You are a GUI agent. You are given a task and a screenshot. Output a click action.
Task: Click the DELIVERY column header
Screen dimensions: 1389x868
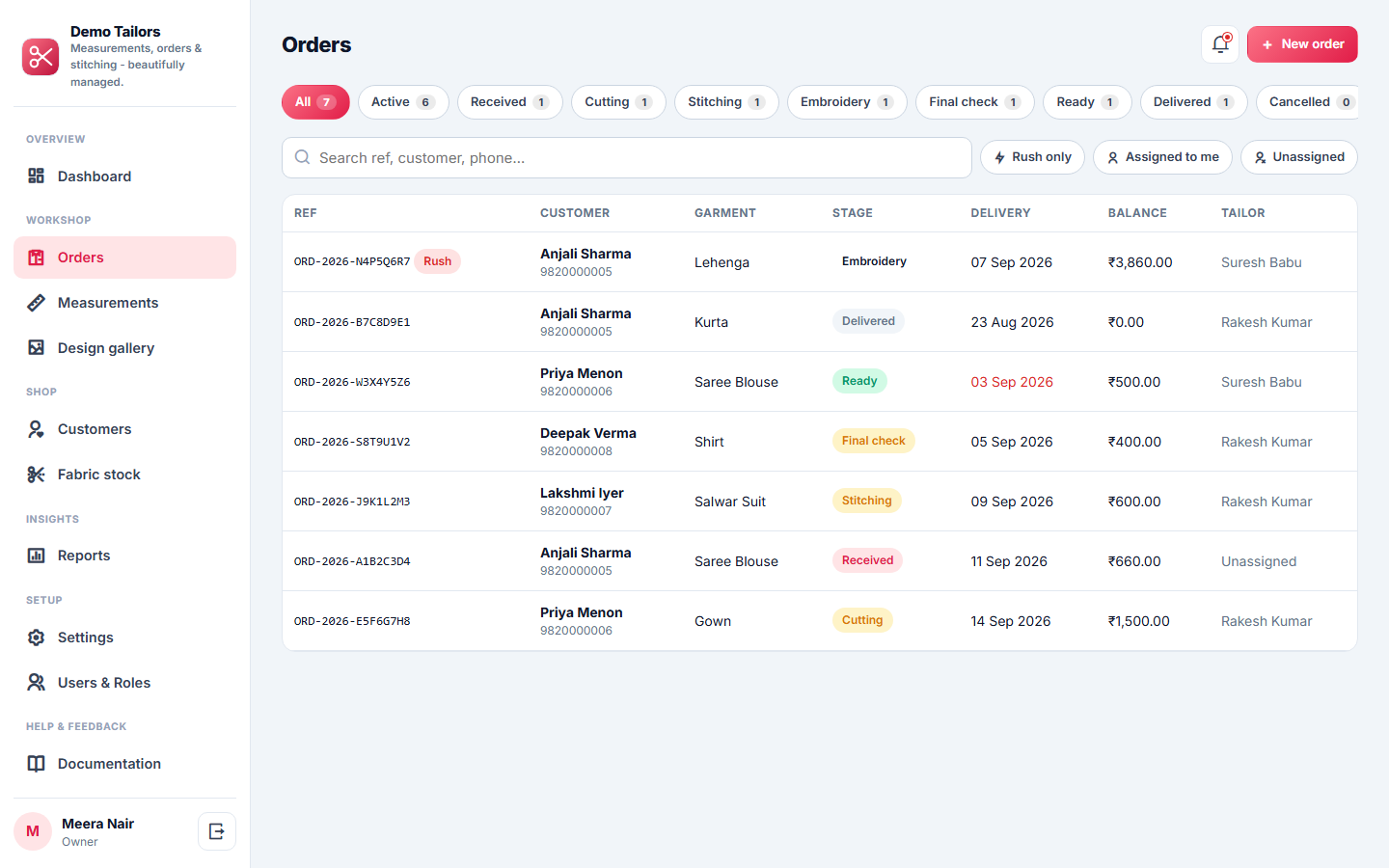pyautogui.click(x=1000, y=213)
